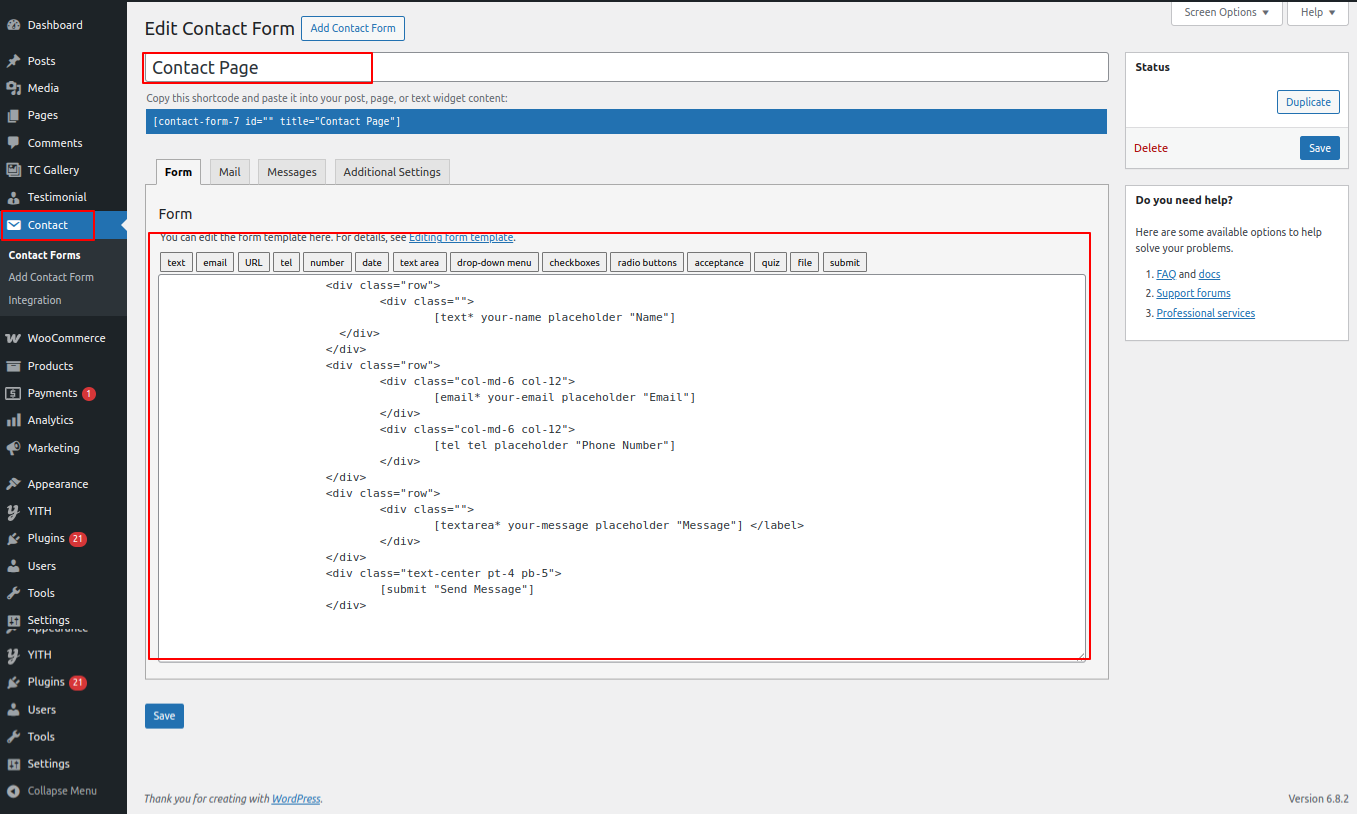The image size is (1357, 815).
Task: Open Posts from the admin sidebar
Action: (x=41, y=61)
